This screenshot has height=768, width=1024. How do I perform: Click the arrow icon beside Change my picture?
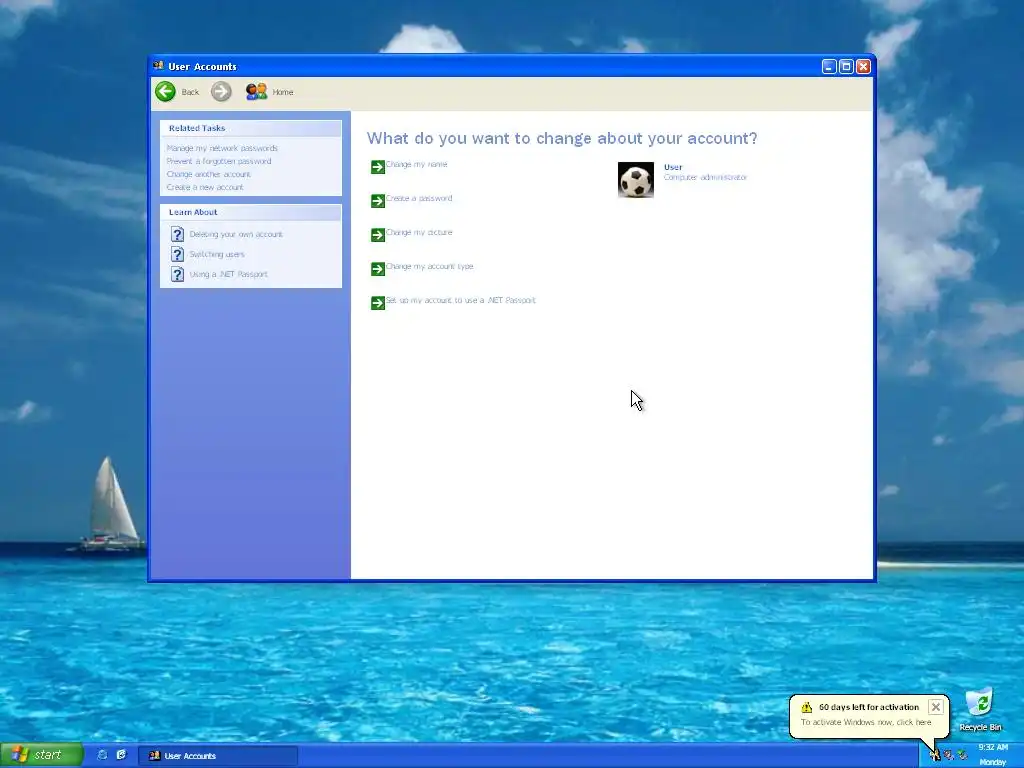click(377, 235)
